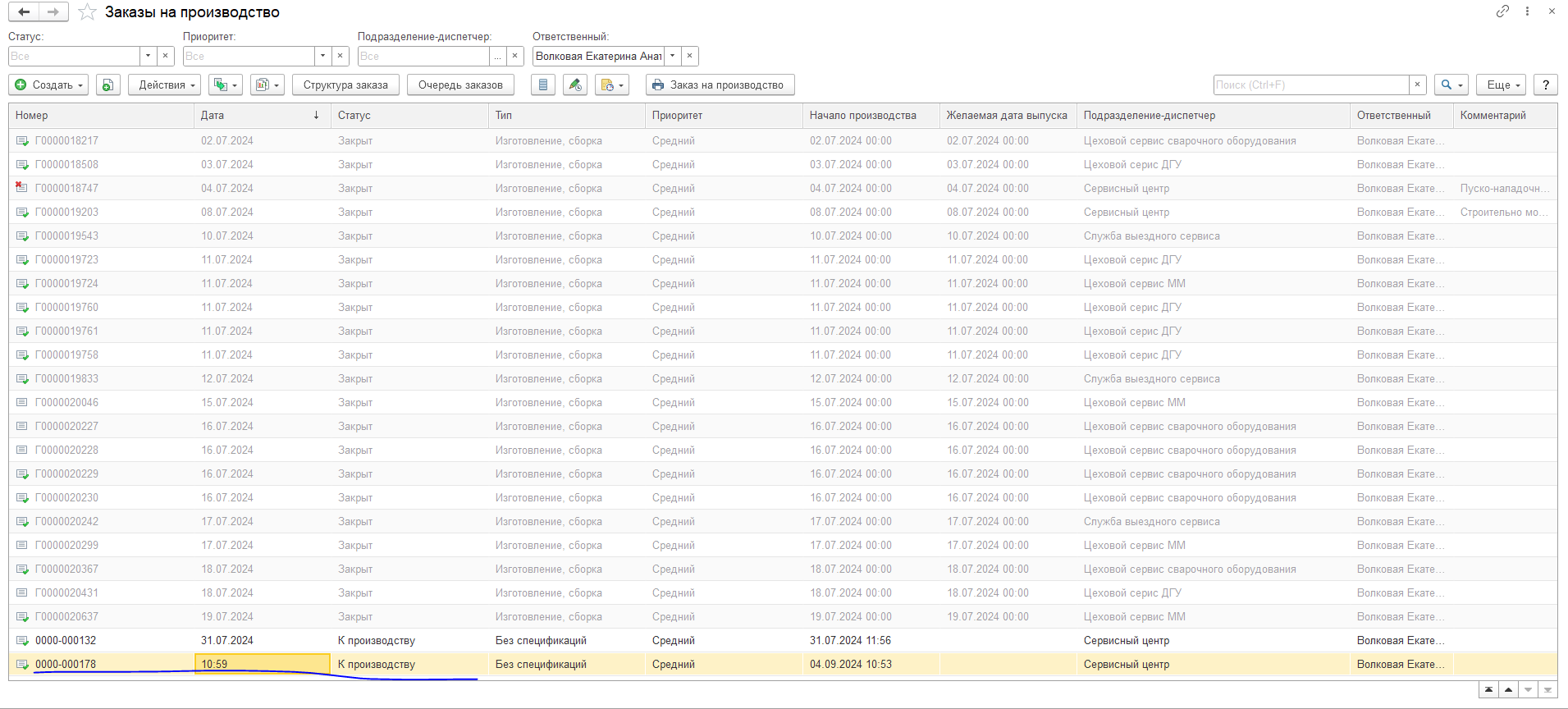This screenshot has width=1568, height=709.
Task: Click the Ответственный column header
Action: click(1402, 116)
